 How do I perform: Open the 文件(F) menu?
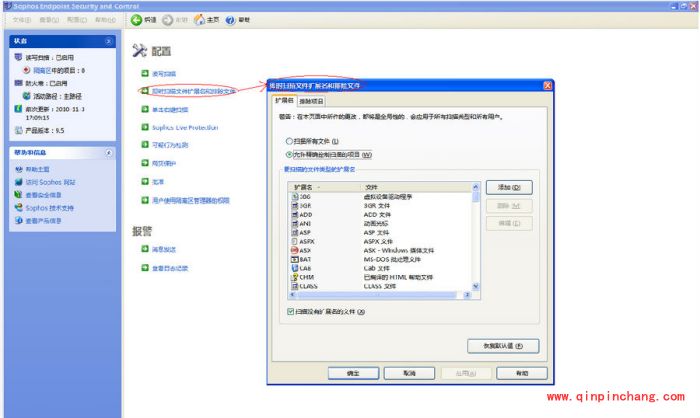pos(22,20)
